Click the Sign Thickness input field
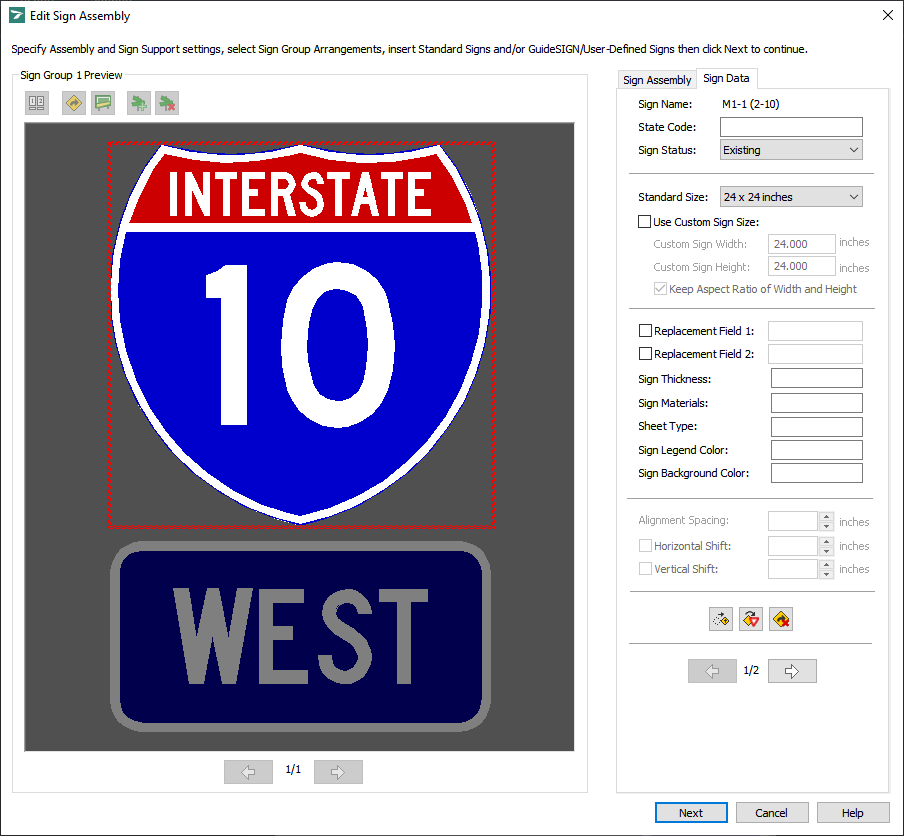This screenshot has width=904, height=836. [816, 378]
